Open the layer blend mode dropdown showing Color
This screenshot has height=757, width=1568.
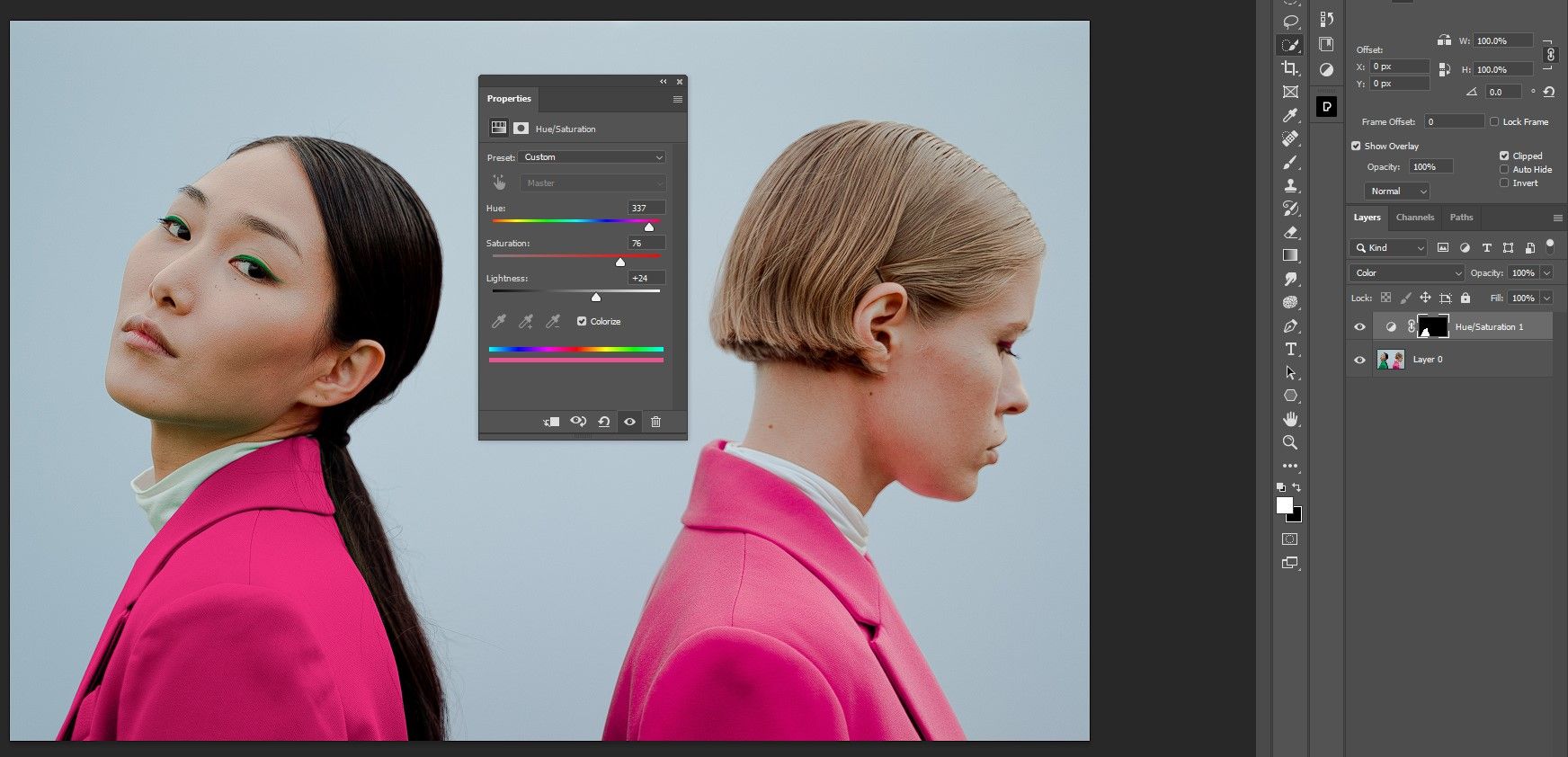(x=1407, y=272)
